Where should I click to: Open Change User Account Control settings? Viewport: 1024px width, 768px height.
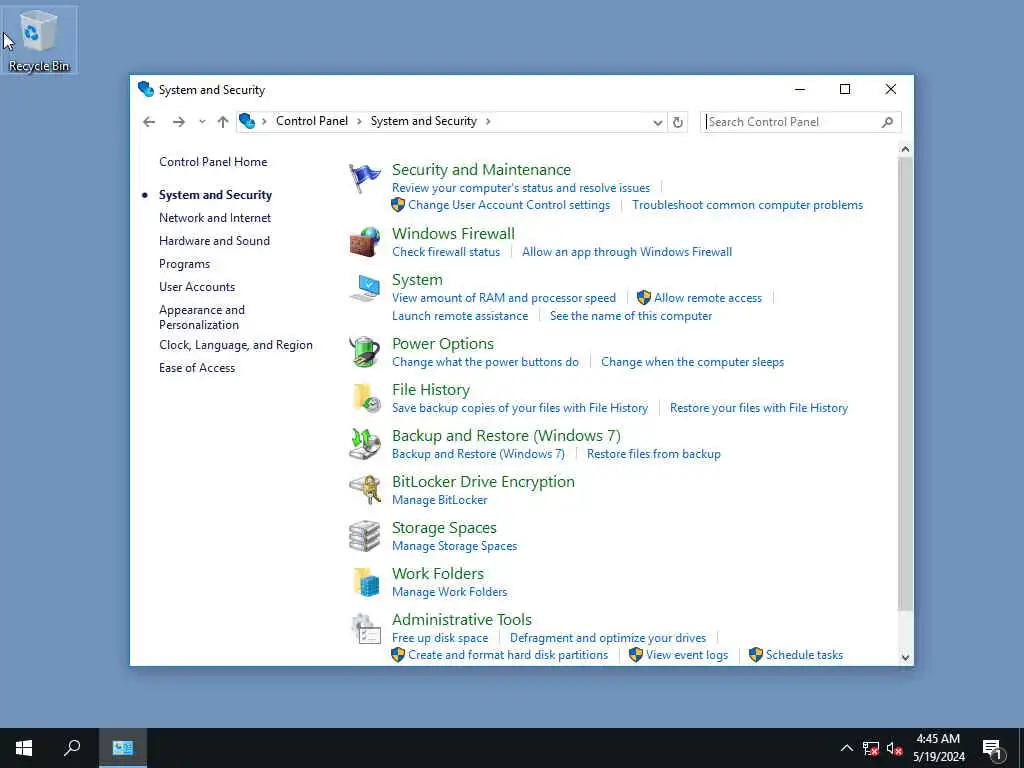[x=509, y=205]
